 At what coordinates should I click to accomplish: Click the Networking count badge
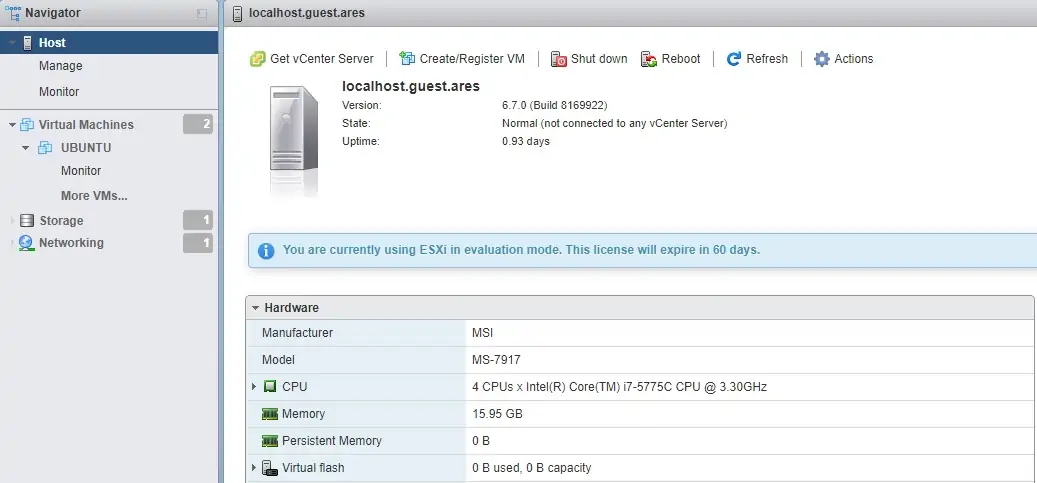198,243
